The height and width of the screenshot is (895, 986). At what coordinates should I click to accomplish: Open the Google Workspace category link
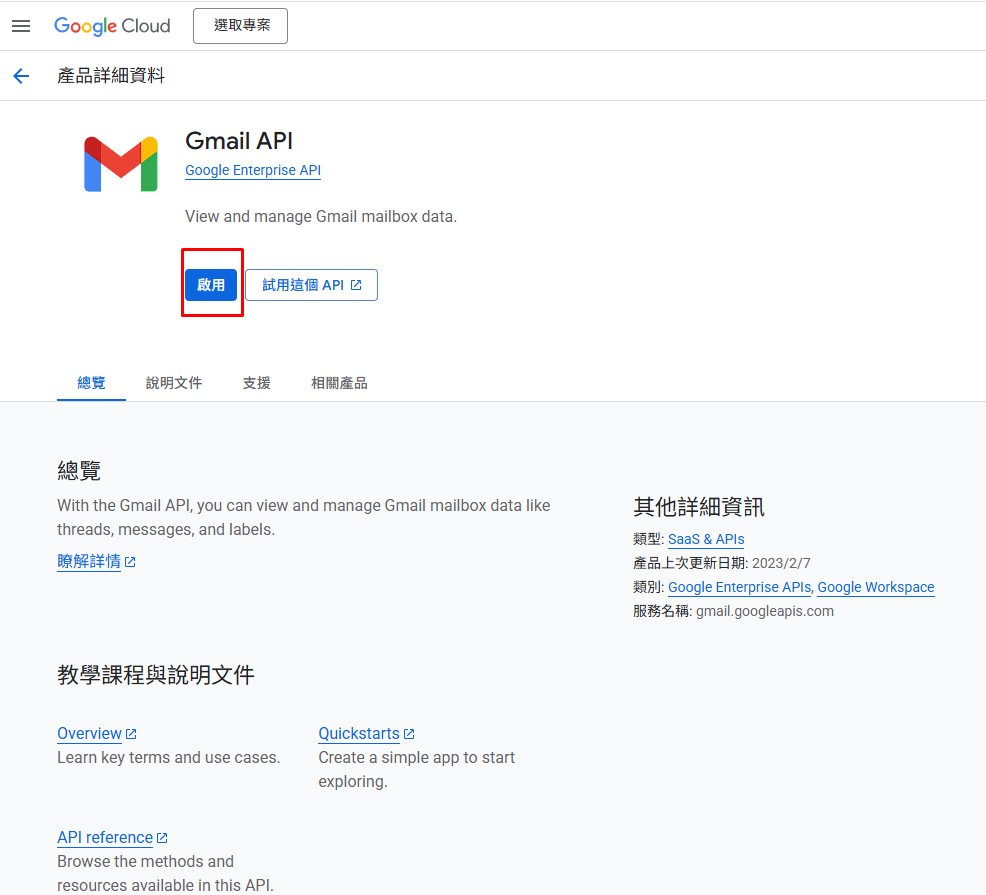[876, 587]
